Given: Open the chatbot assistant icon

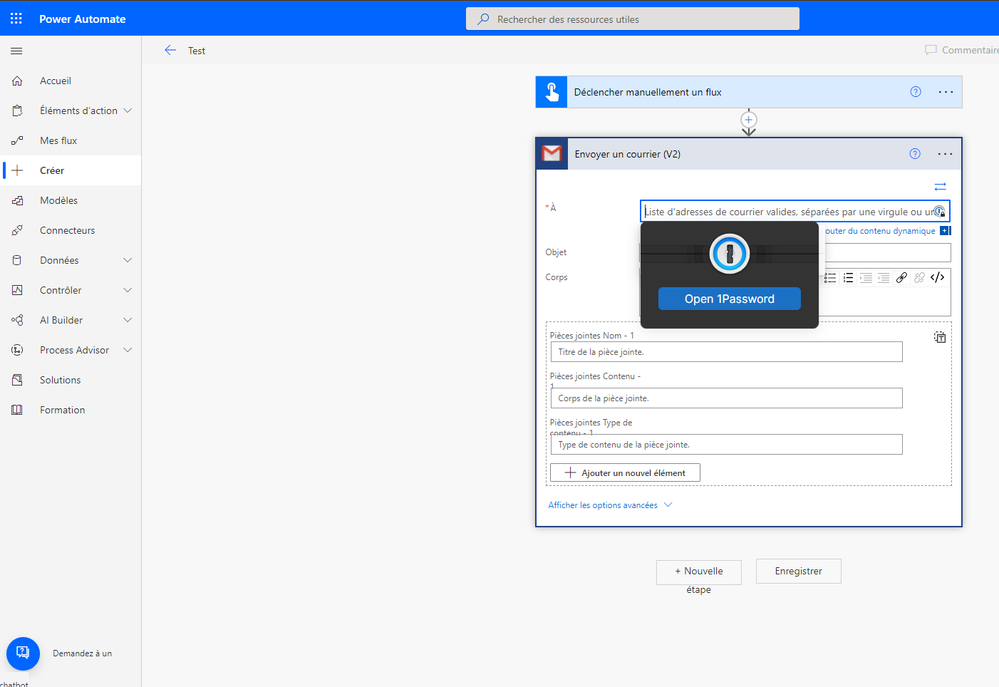Looking at the screenshot, I should pos(23,653).
